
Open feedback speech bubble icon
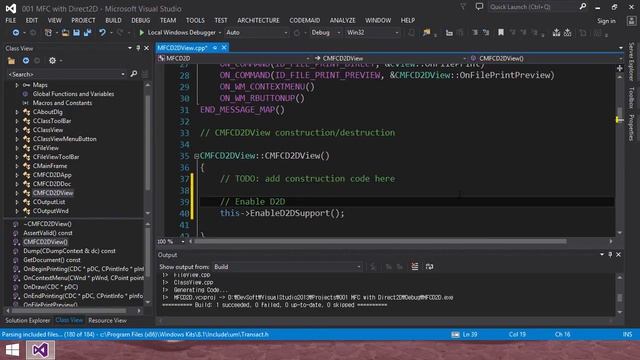pos(479,7)
